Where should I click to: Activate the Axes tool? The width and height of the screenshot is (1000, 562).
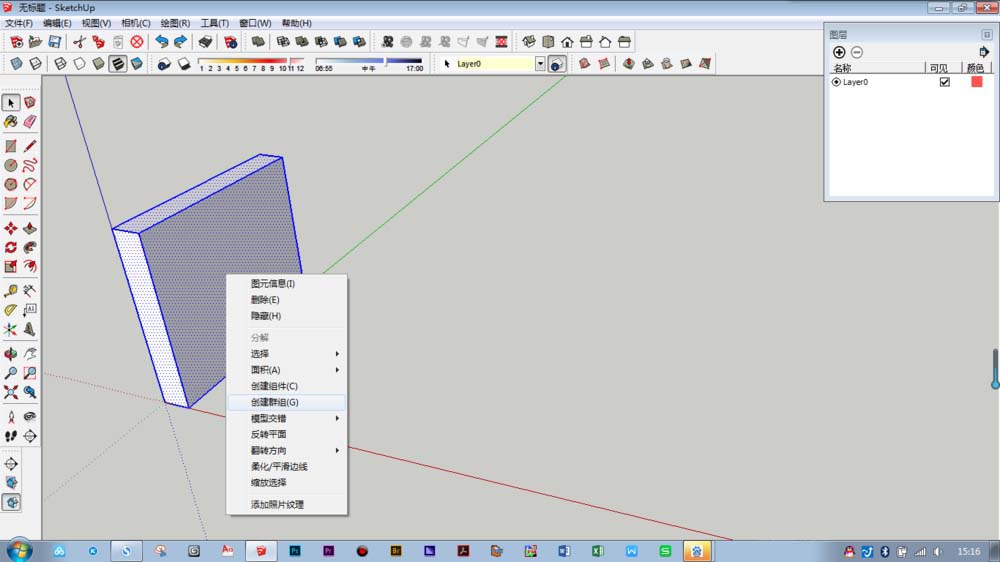click(11, 329)
